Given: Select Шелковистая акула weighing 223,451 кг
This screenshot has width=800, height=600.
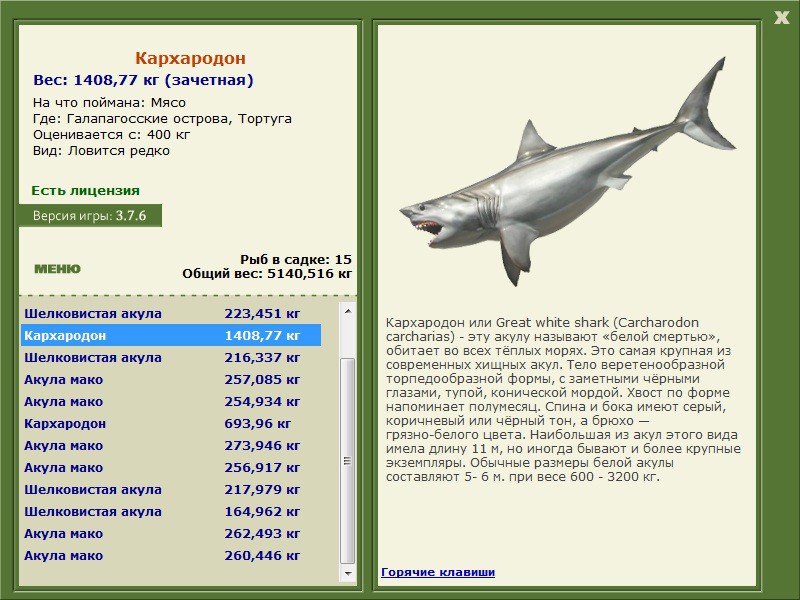Looking at the screenshot, I should 171,313.
